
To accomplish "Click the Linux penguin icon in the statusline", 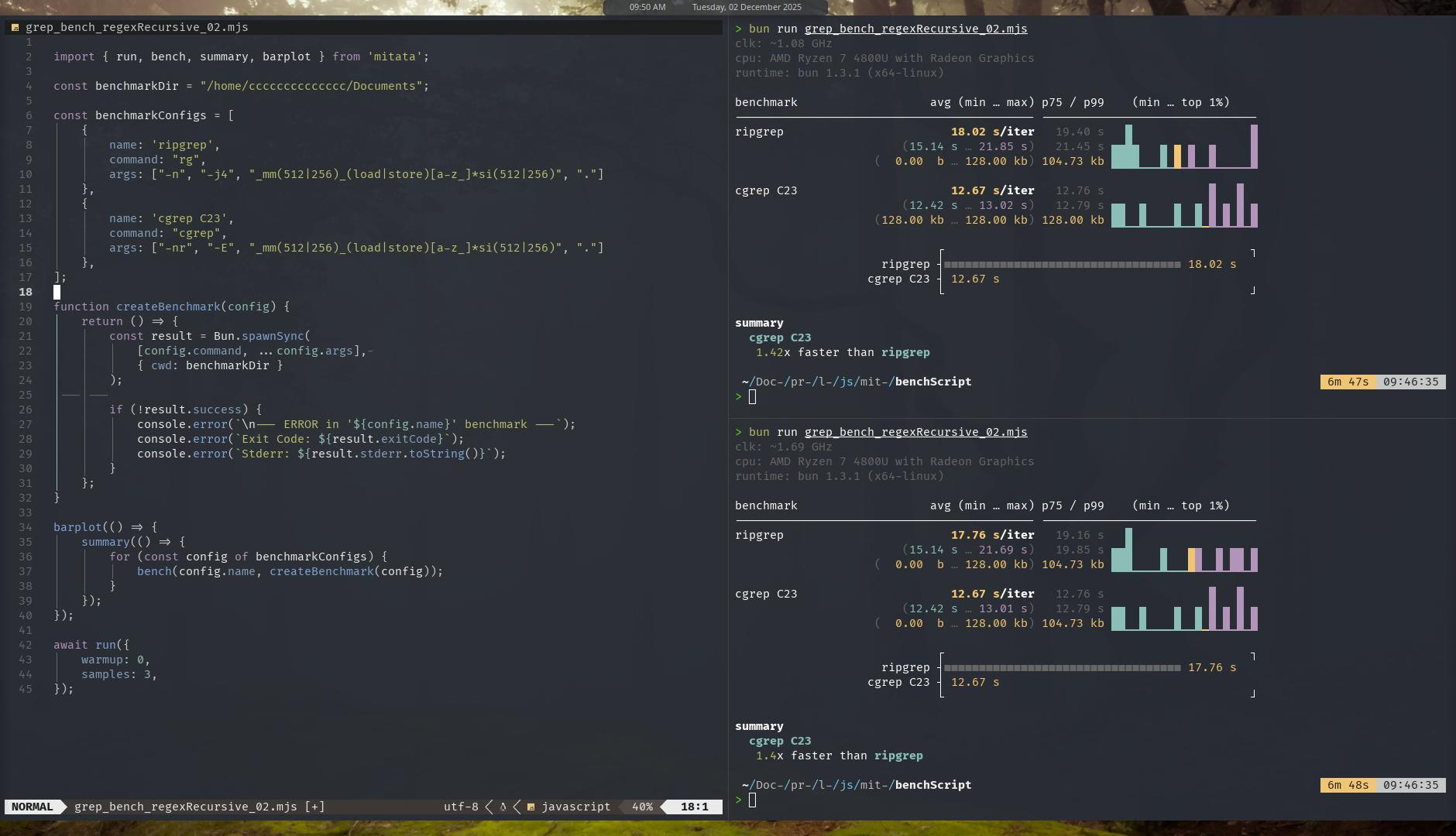I will coord(503,807).
